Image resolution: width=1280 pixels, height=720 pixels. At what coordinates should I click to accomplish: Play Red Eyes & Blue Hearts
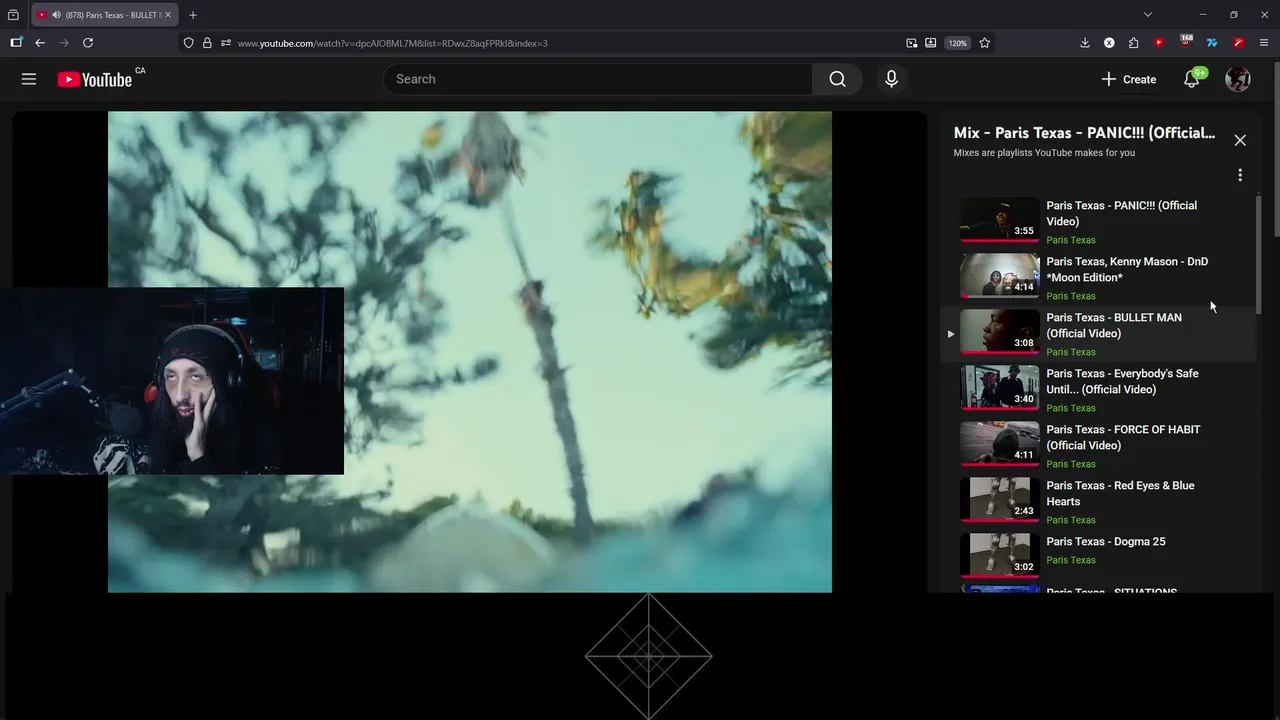point(1120,493)
